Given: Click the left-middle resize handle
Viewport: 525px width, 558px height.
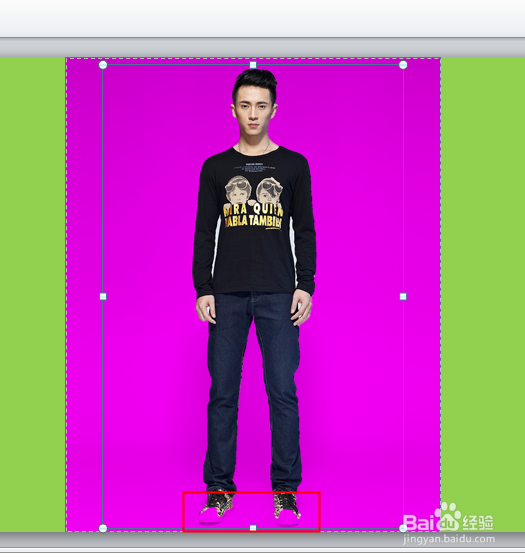Looking at the screenshot, I should (103, 296).
